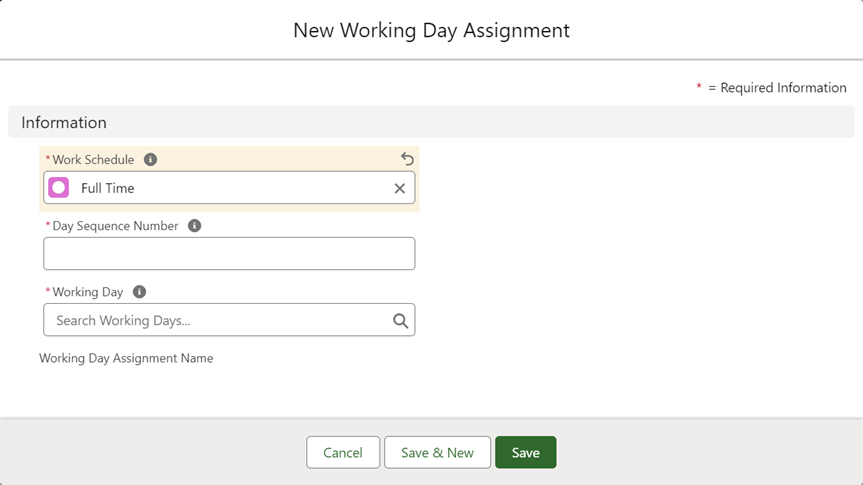Image resolution: width=863 pixels, height=485 pixels.
Task: Click the New Working Day Assignment title
Action: (431, 30)
